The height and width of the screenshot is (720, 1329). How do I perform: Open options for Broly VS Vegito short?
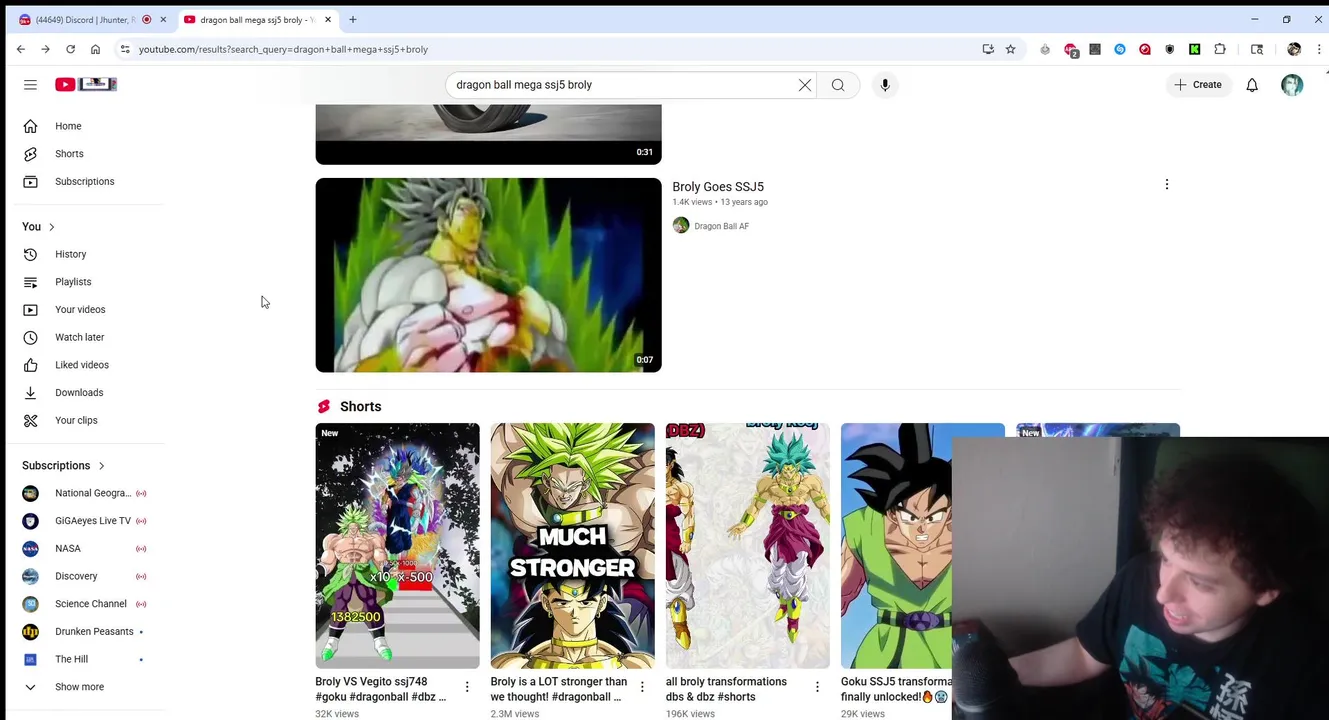point(467,687)
